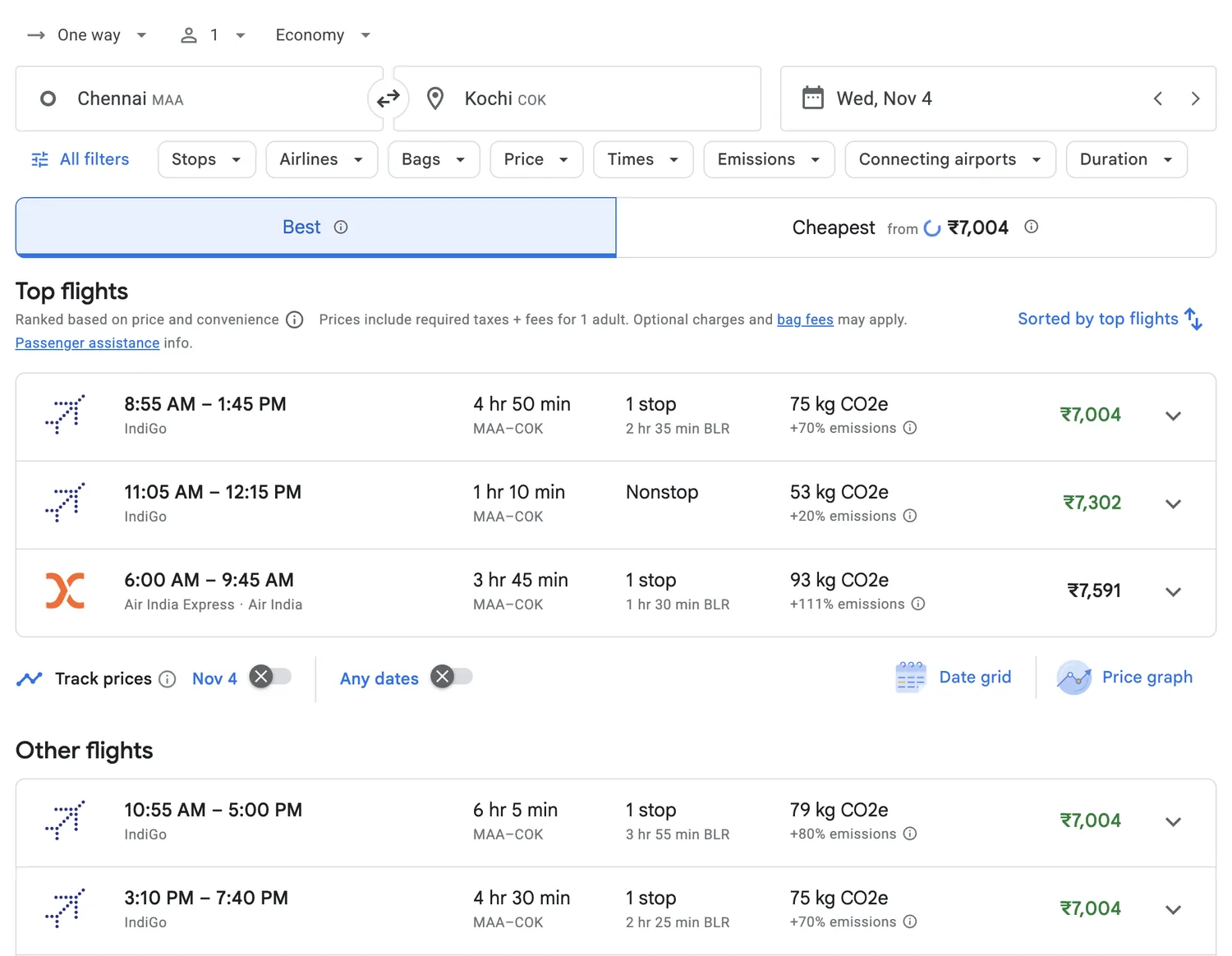
Task: Open info icon beside Cheapest price
Action: pos(1032,227)
